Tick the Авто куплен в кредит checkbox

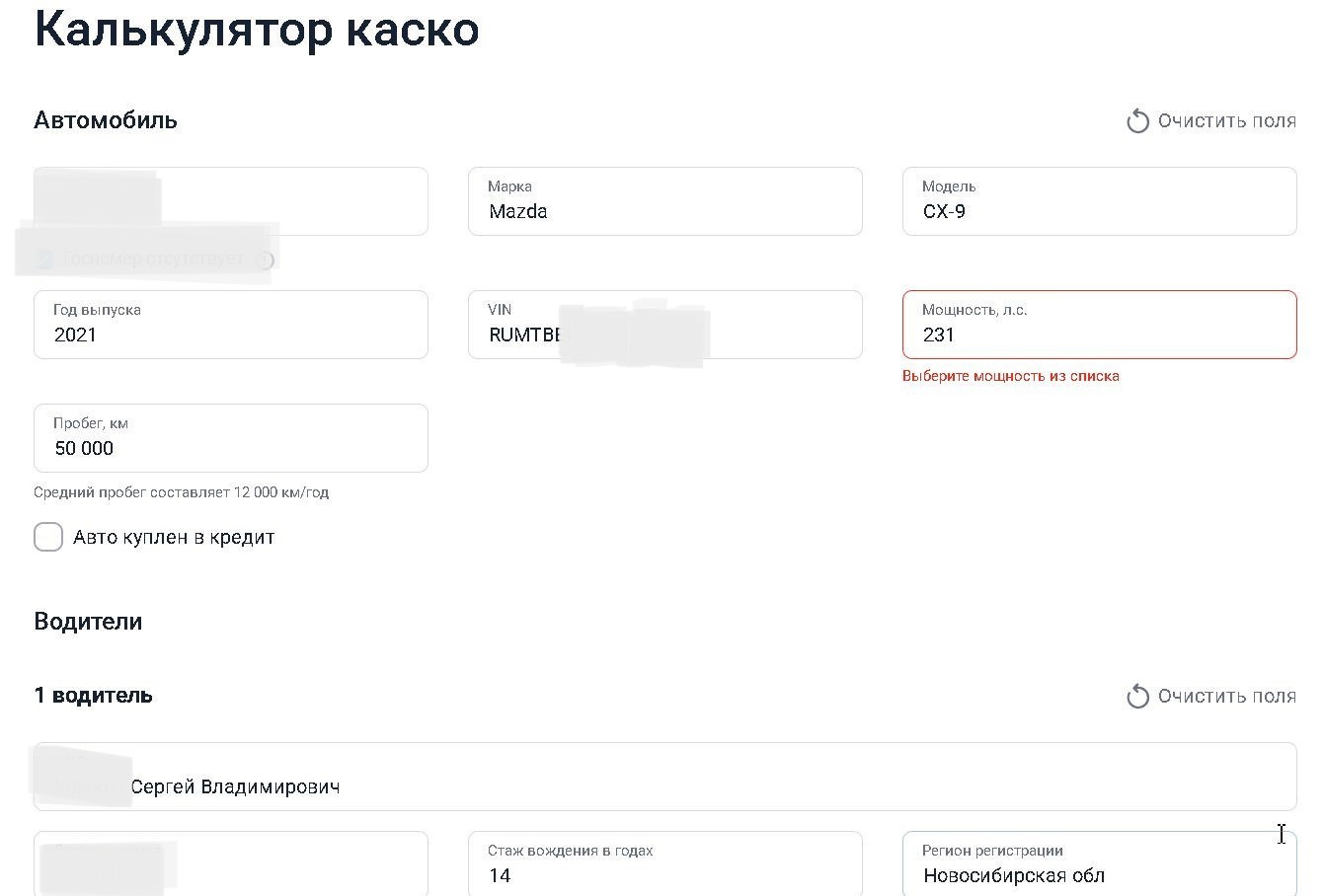48,537
